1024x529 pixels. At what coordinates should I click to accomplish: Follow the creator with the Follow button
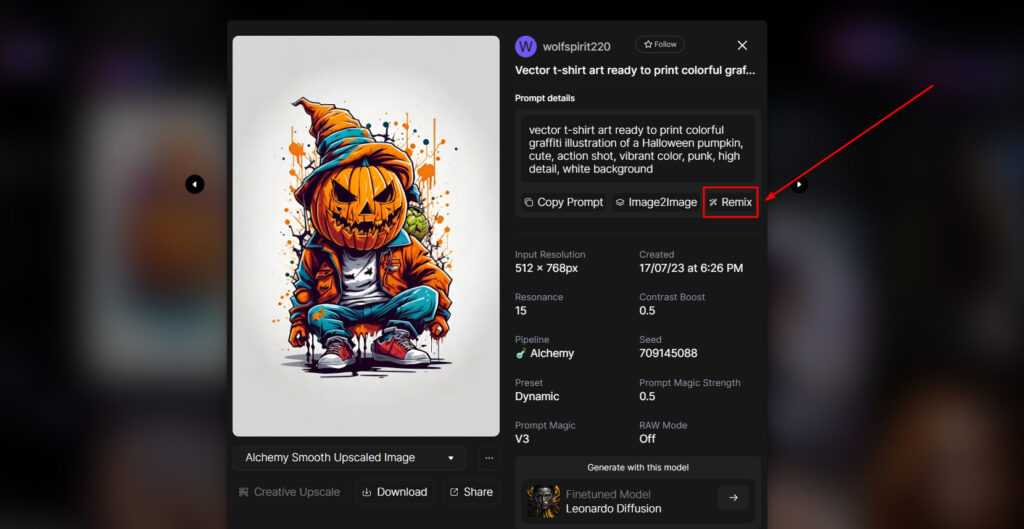click(x=660, y=45)
